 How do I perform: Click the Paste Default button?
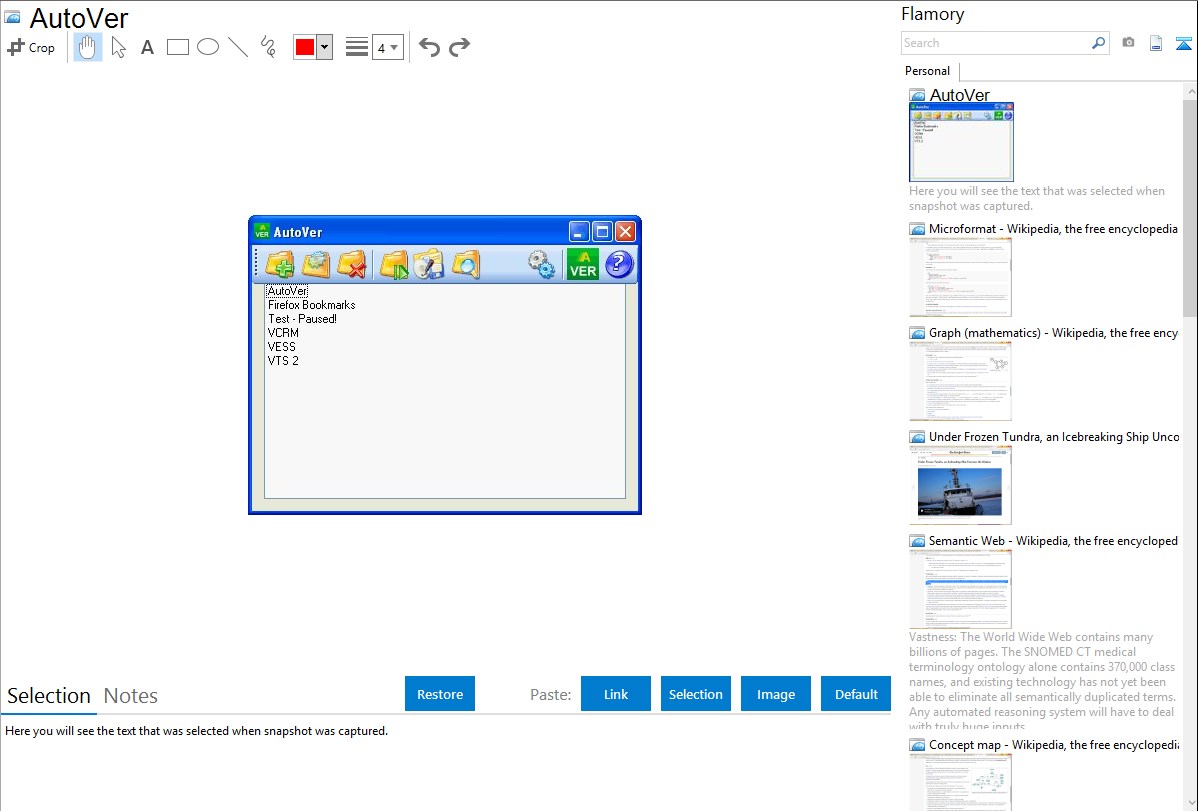856,694
